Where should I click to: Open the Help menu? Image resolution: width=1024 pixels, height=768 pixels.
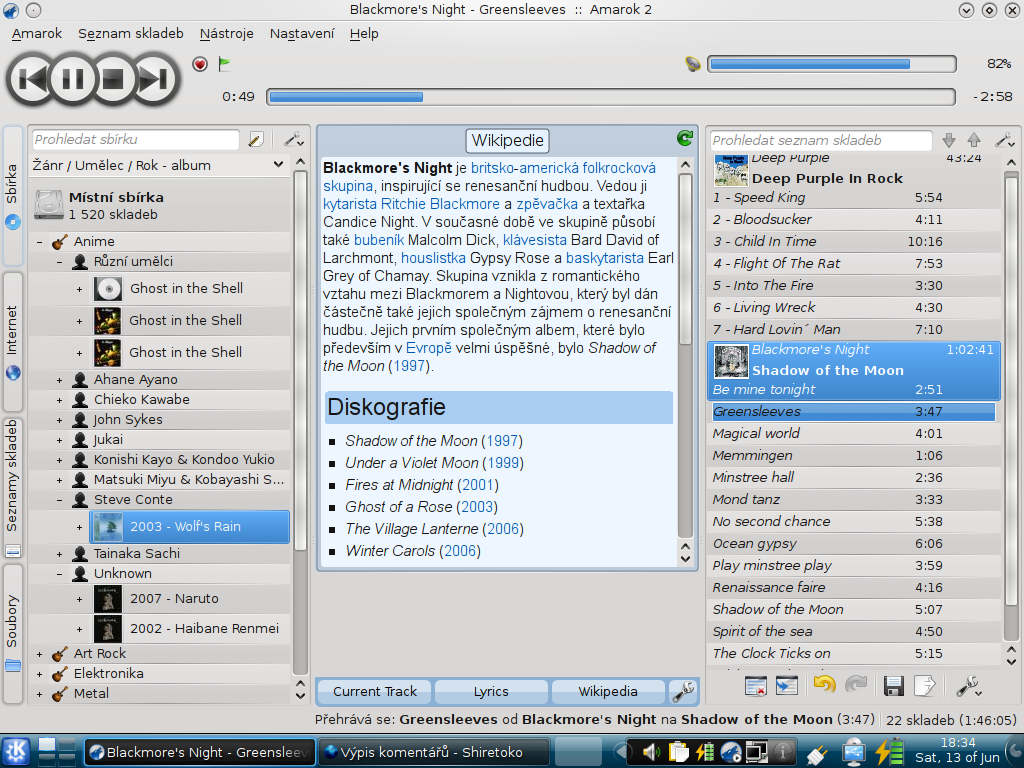(x=364, y=33)
